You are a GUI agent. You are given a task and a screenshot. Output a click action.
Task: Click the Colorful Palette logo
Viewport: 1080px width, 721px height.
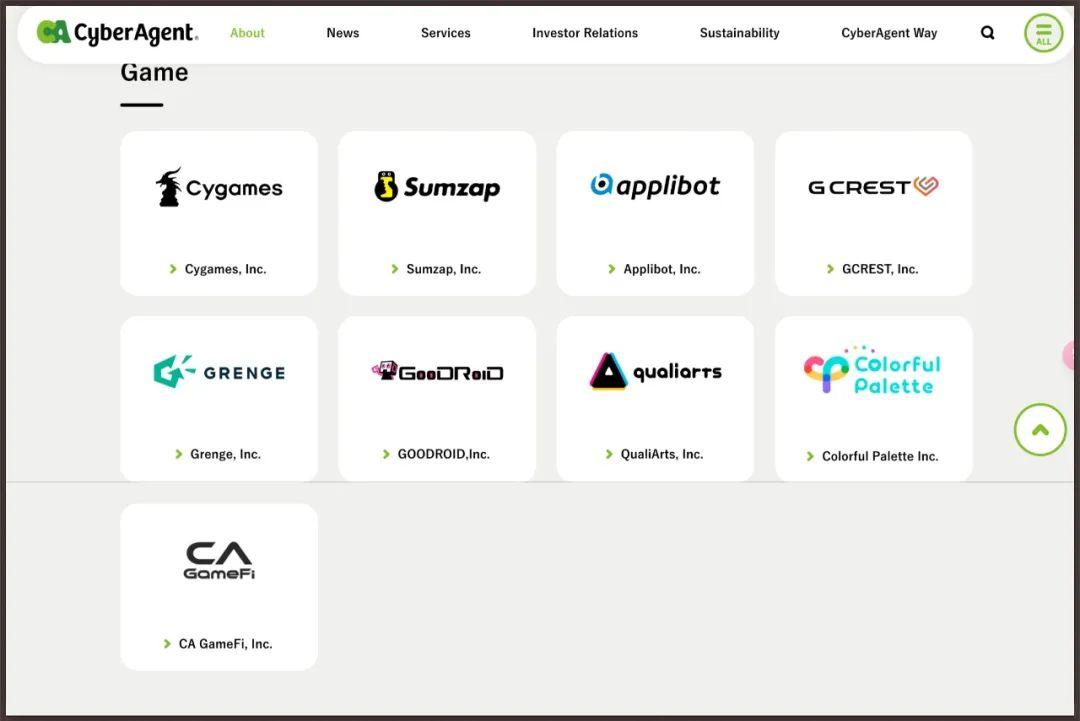pyautogui.click(x=873, y=372)
